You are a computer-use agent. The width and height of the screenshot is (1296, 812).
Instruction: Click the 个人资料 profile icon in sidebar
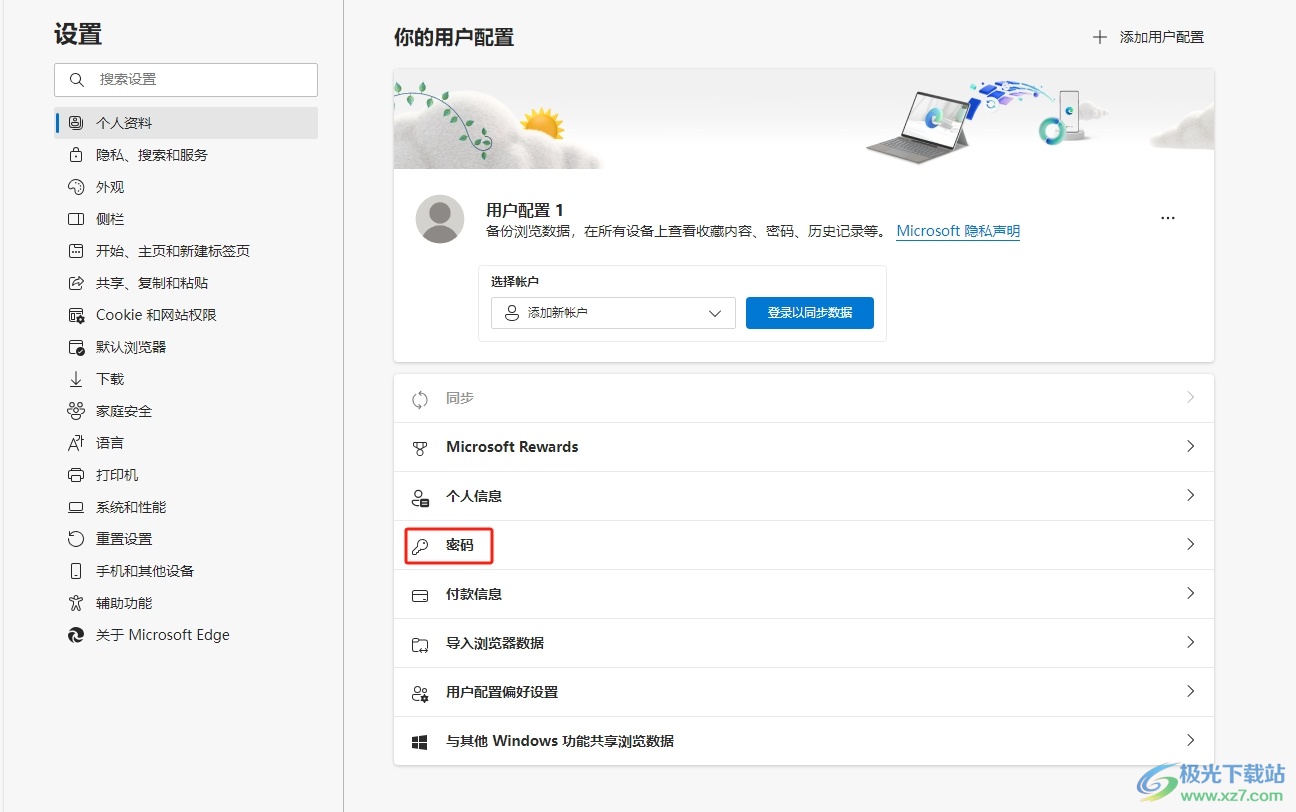click(76, 123)
